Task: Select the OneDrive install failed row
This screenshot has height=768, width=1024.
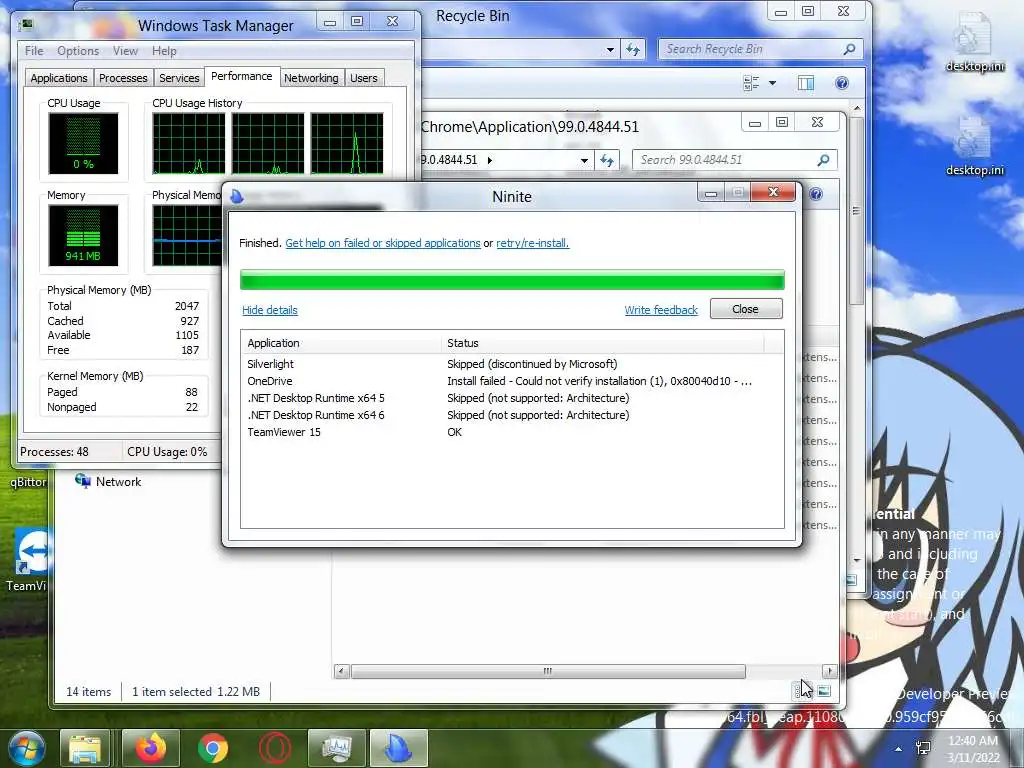Action: coord(512,381)
